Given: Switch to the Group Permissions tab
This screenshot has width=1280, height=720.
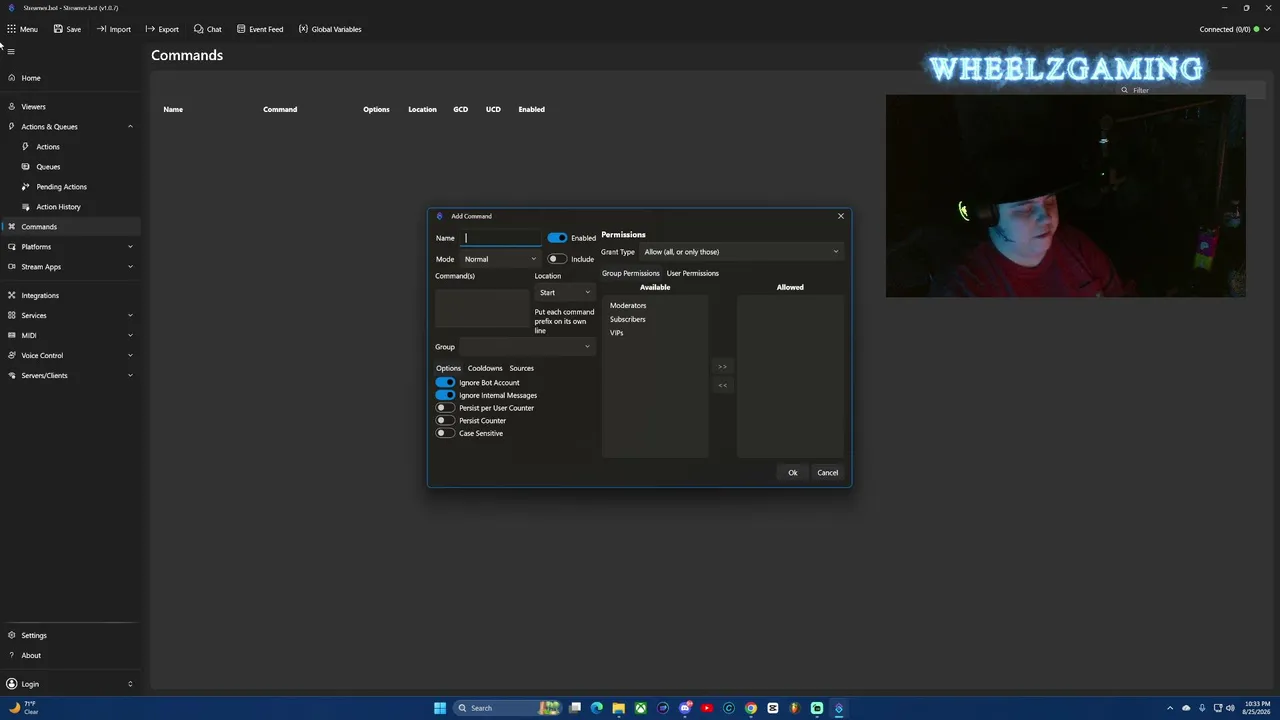Looking at the screenshot, I should pyautogui.click(x=631, y=273).
